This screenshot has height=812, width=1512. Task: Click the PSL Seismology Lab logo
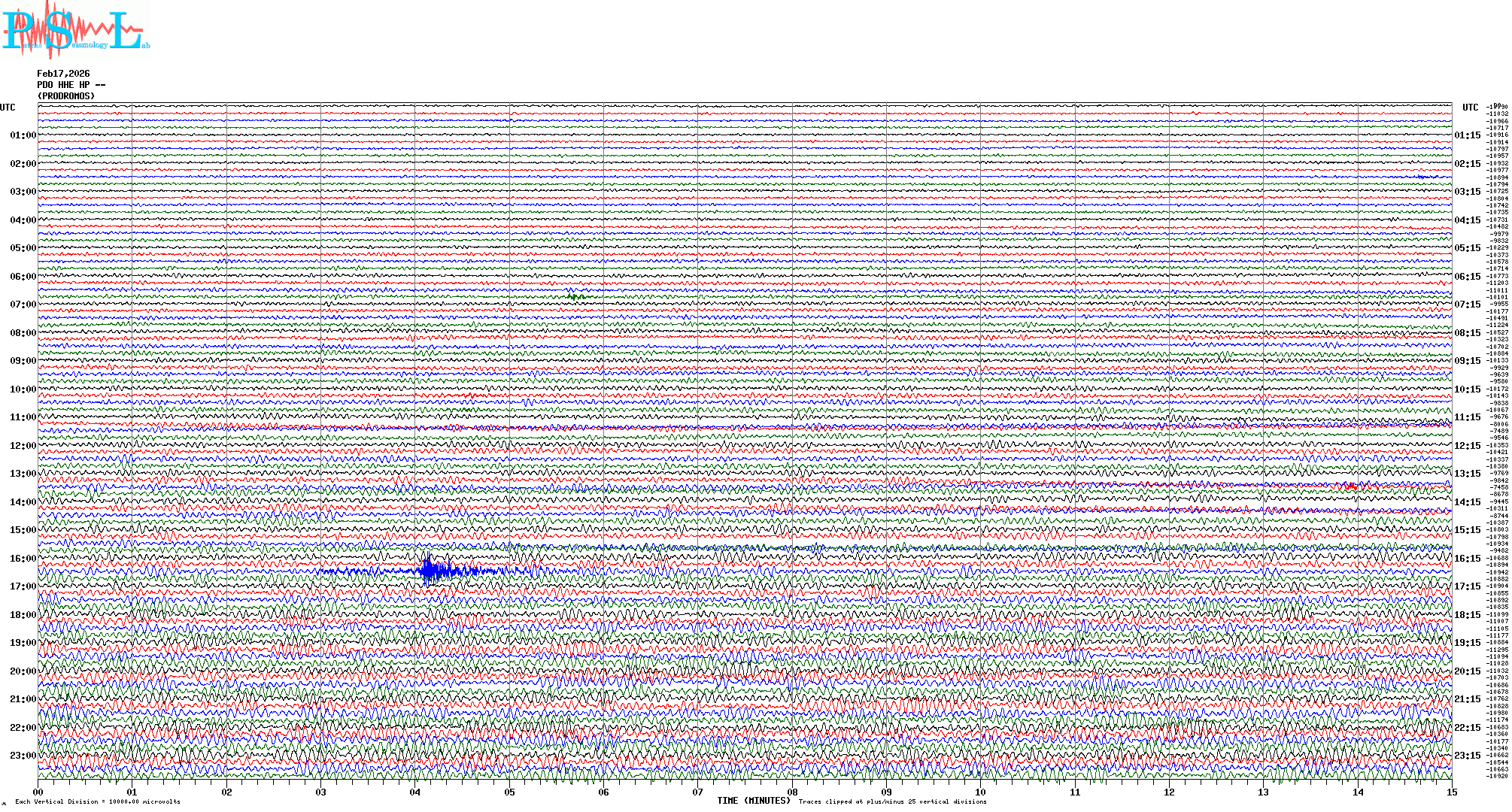[75, 30]
